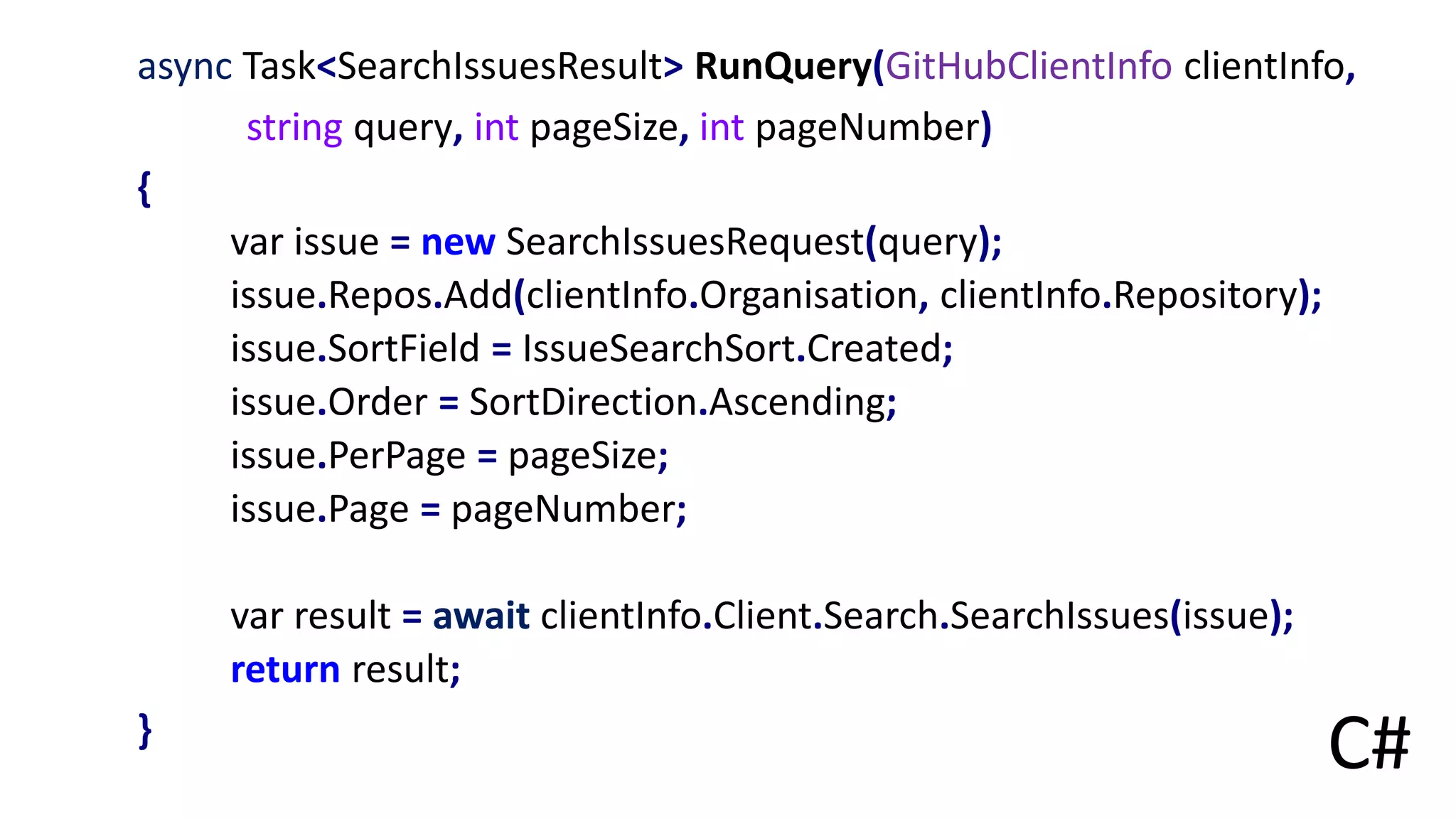Click the 'issue.SortField' property
This screenshot has width=1456, height=819.
[355, 349]
